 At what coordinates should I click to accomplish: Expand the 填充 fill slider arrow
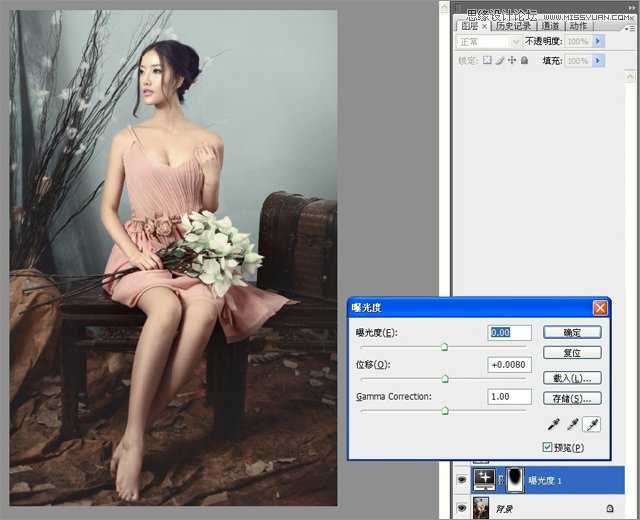(598, 61)
